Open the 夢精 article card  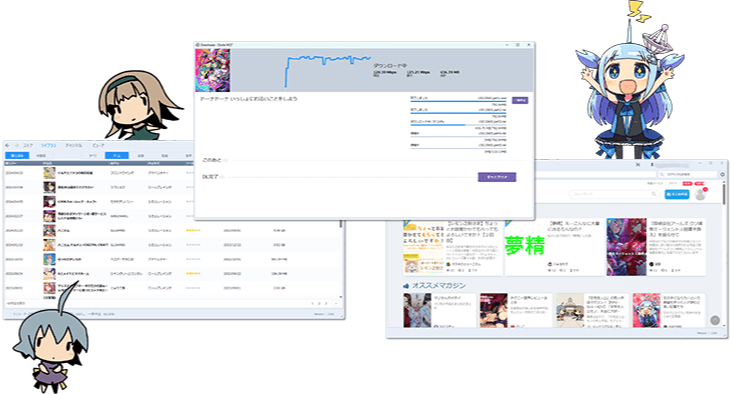point(554,246)
